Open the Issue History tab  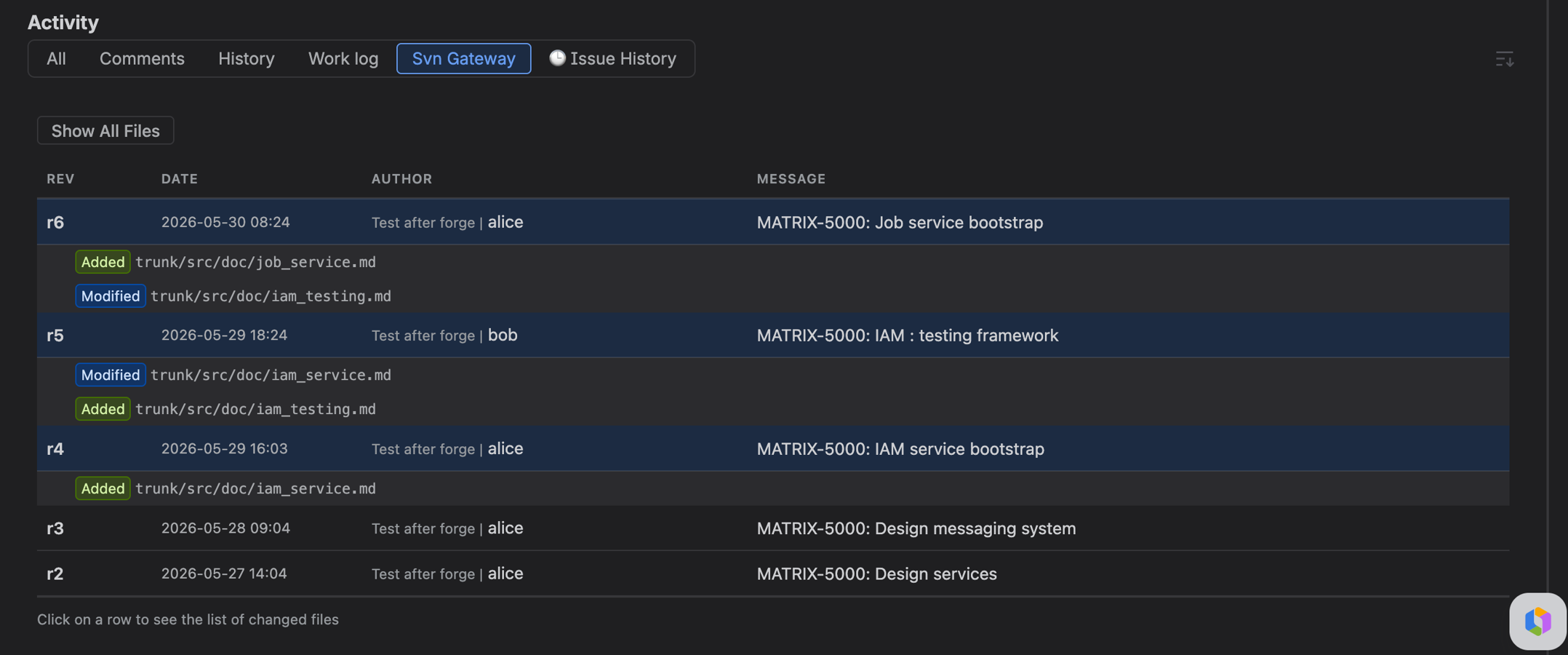613,58
